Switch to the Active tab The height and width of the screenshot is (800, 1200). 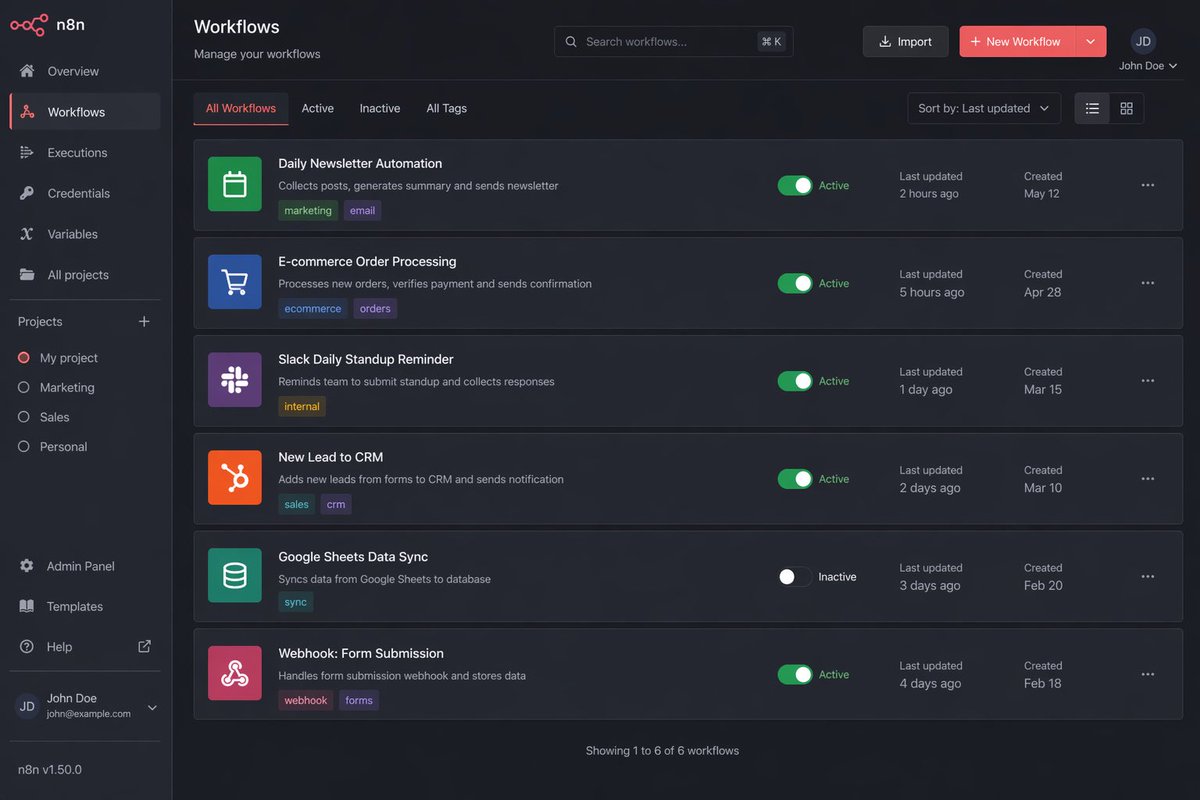pos(318,108)
